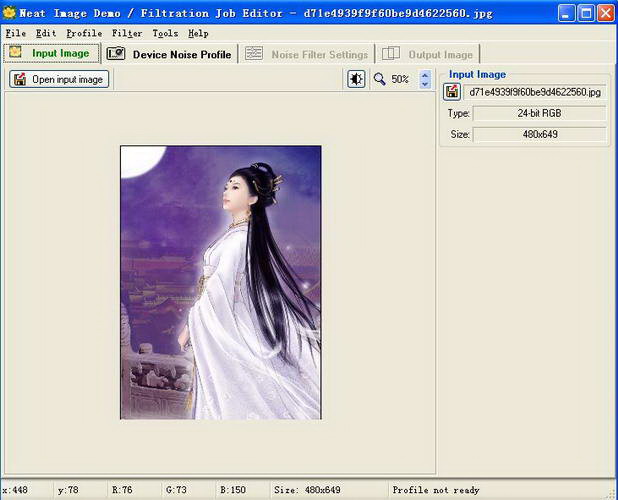This screenshot has height=500, width=618.
Task: Click the Profile not ready status text
Action: click(436, 490)
